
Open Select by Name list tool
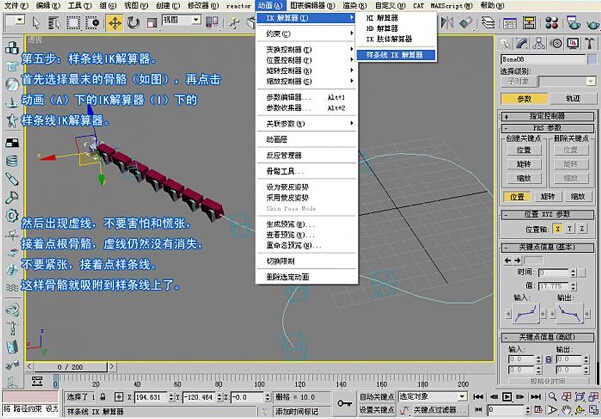(x=54, y=23)
